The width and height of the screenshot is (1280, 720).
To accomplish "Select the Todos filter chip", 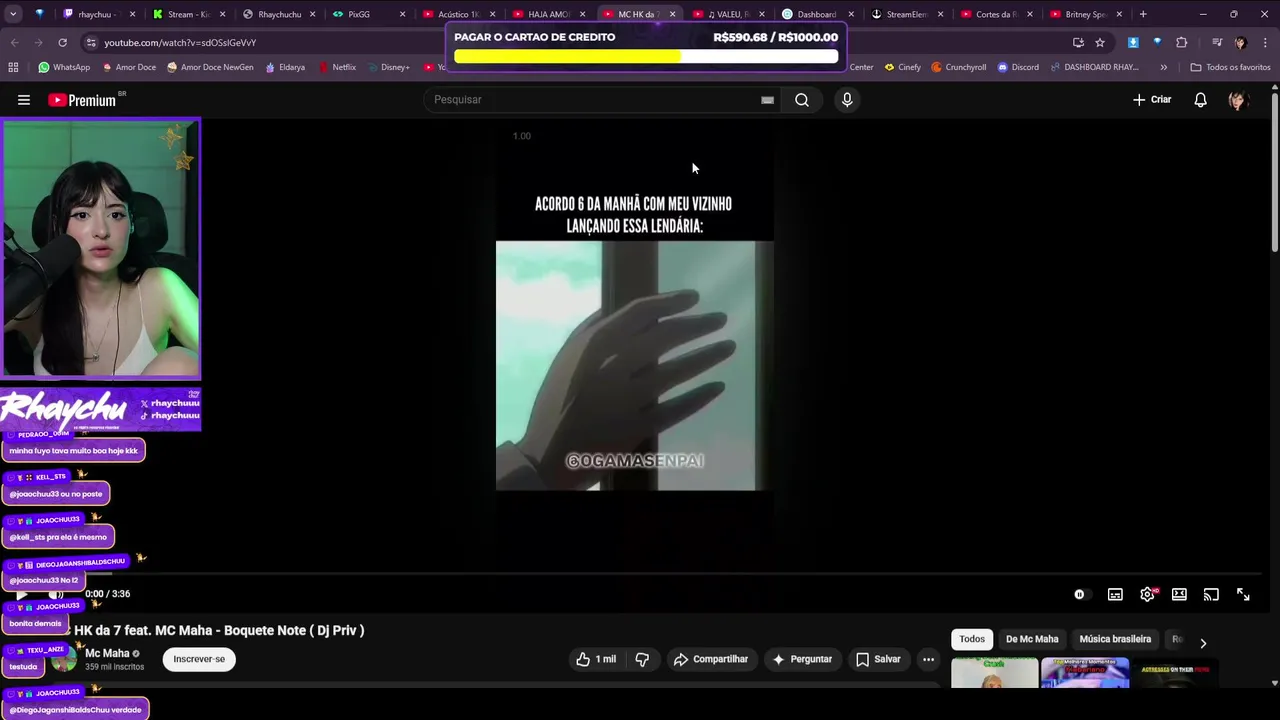I will pos(972,639).
